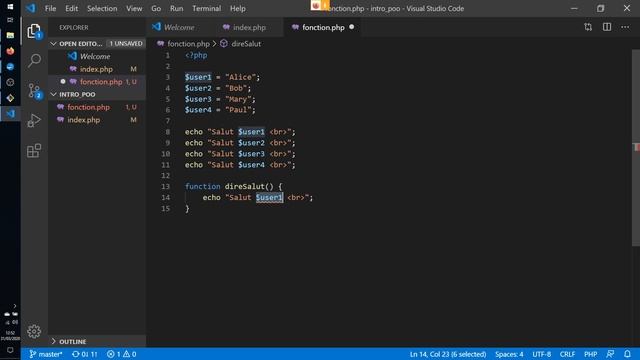
Task: Click the unsaved dot on fonction.php tab
Action: [x=351, y=27]
